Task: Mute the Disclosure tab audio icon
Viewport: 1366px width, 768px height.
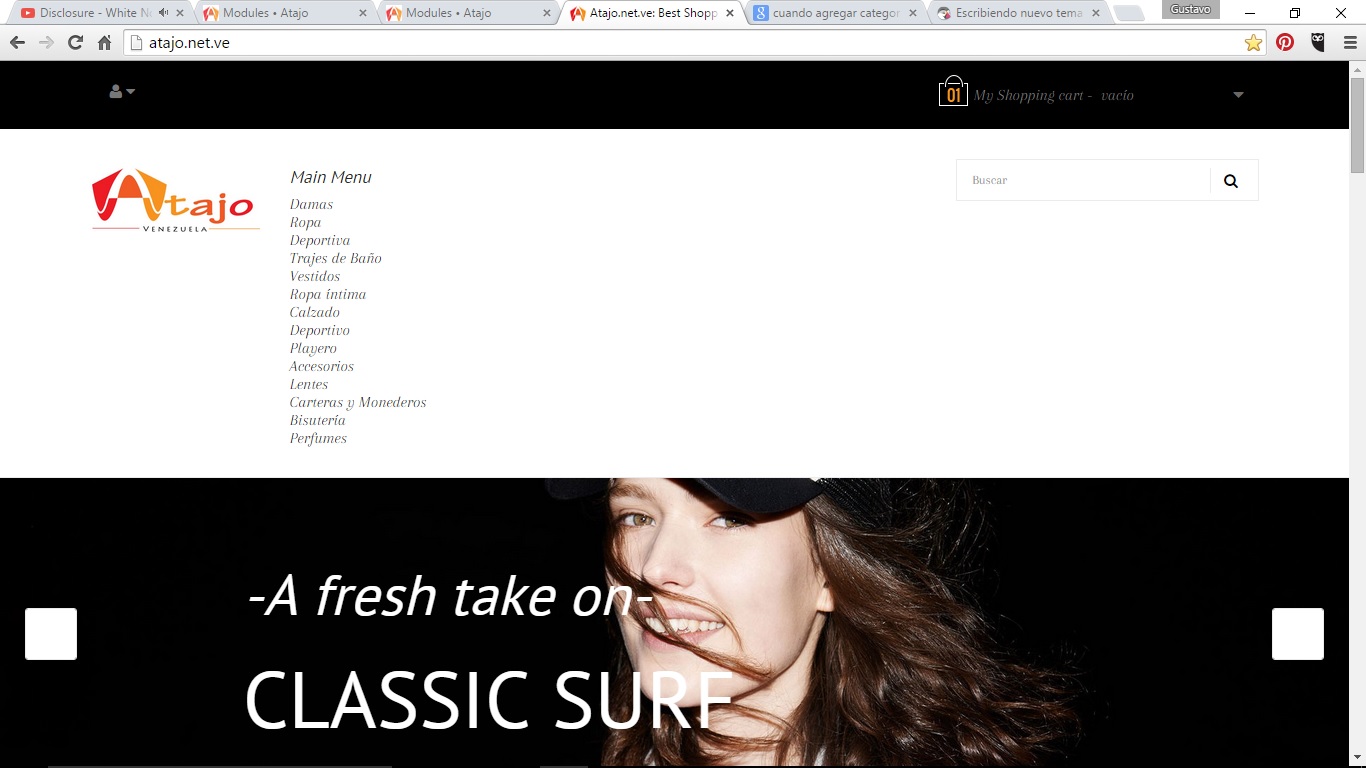Action: [x=163, y=13]
